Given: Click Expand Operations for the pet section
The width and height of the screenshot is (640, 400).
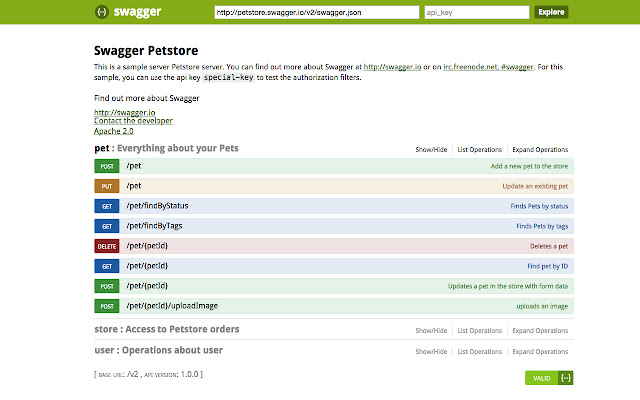Looking at the screenshot, I should 540,149.
